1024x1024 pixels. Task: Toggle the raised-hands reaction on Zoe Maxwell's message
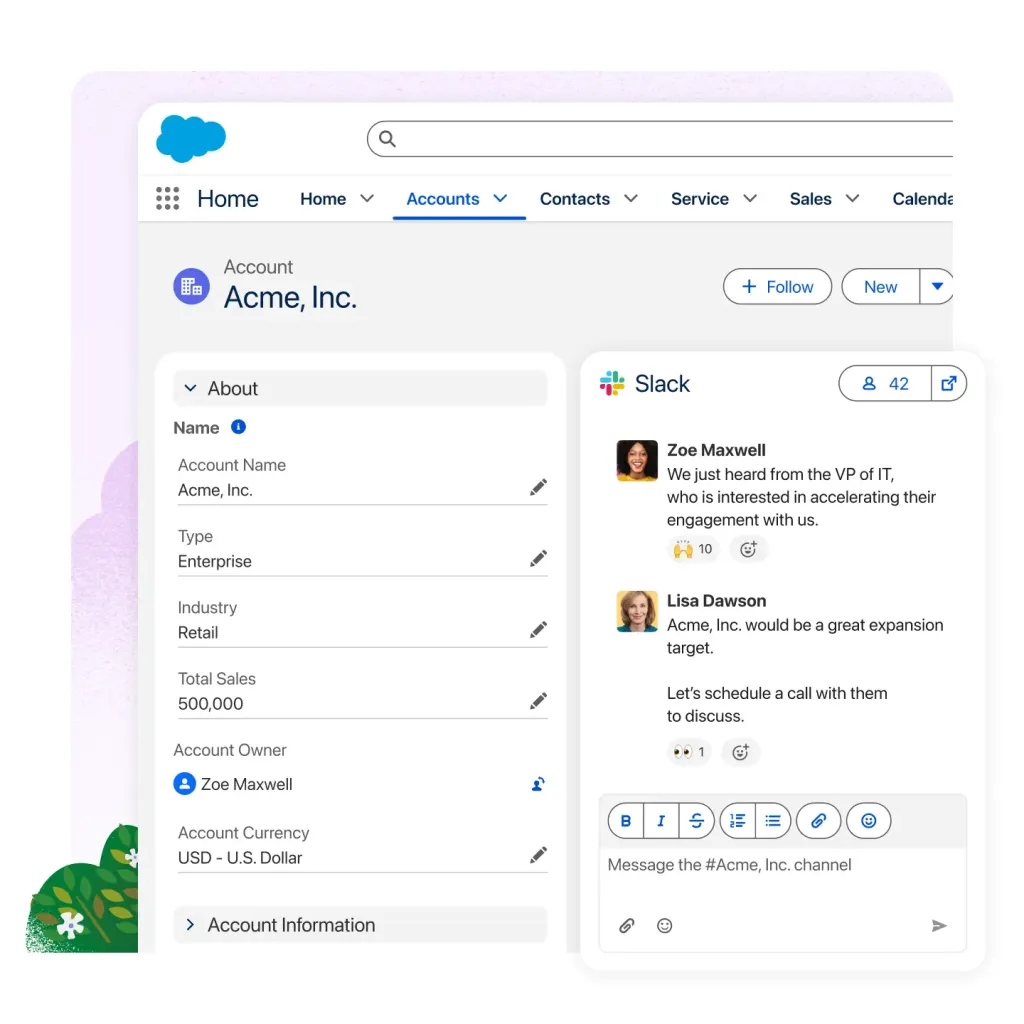click(693, 548)
